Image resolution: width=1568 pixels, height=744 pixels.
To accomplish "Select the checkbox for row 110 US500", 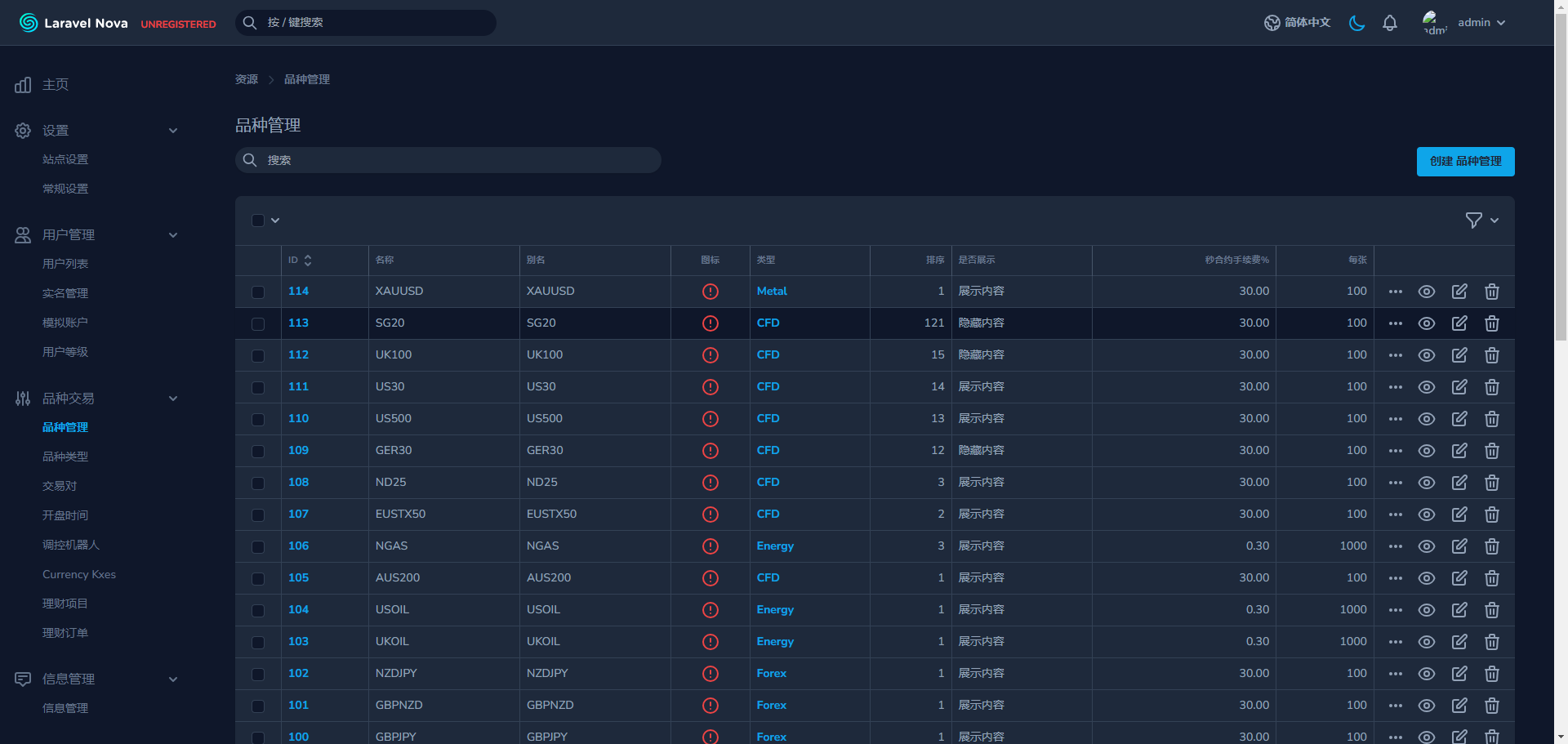I will [x=258, y=419].
